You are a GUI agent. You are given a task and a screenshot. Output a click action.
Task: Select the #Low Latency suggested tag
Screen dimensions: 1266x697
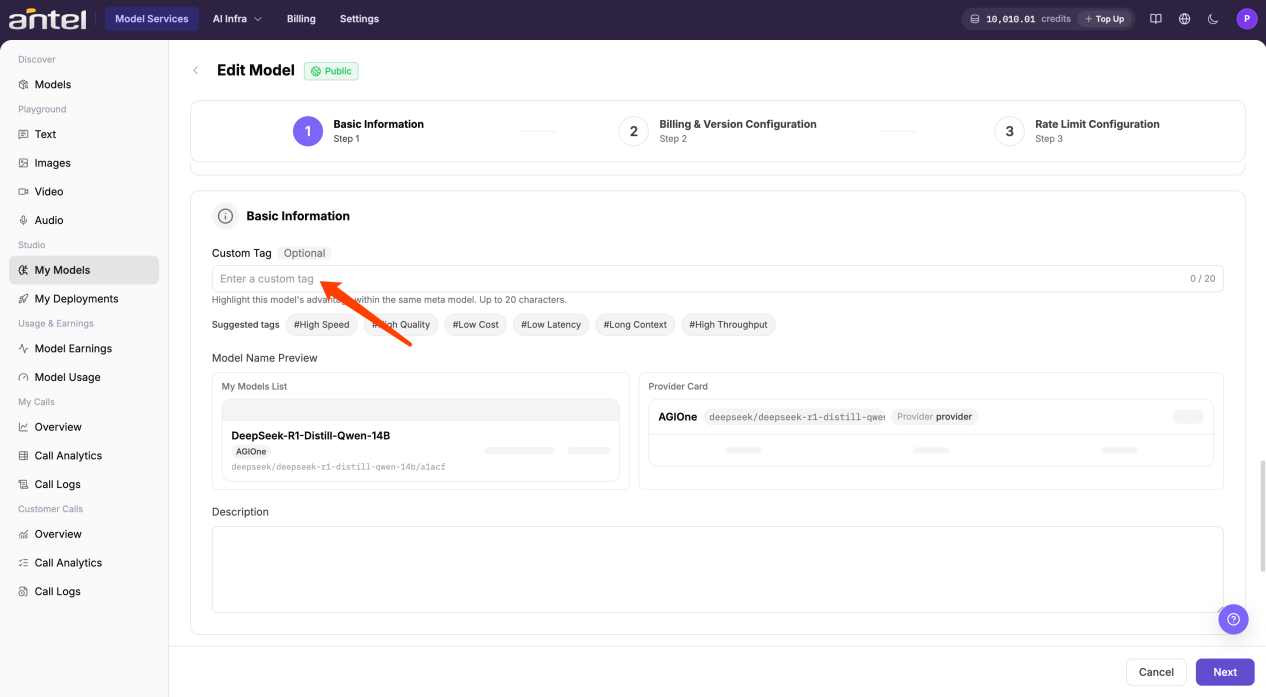point(551,325)
